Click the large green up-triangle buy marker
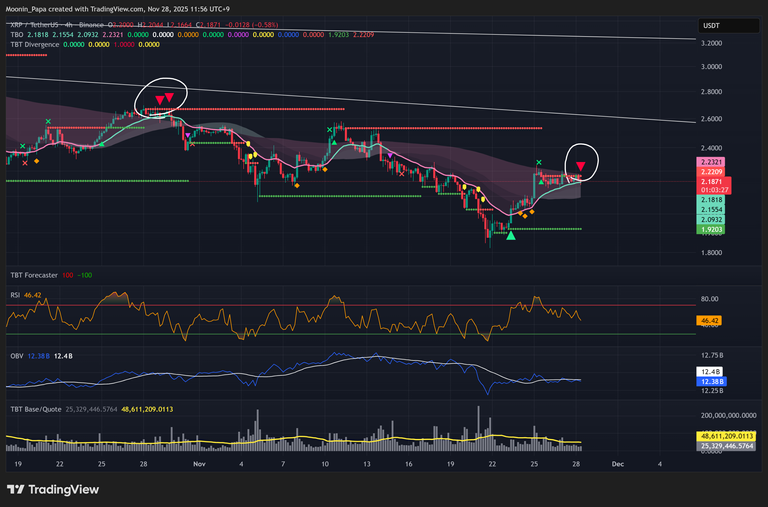This screenshot has height=507, width=768. tap(511, 234)
